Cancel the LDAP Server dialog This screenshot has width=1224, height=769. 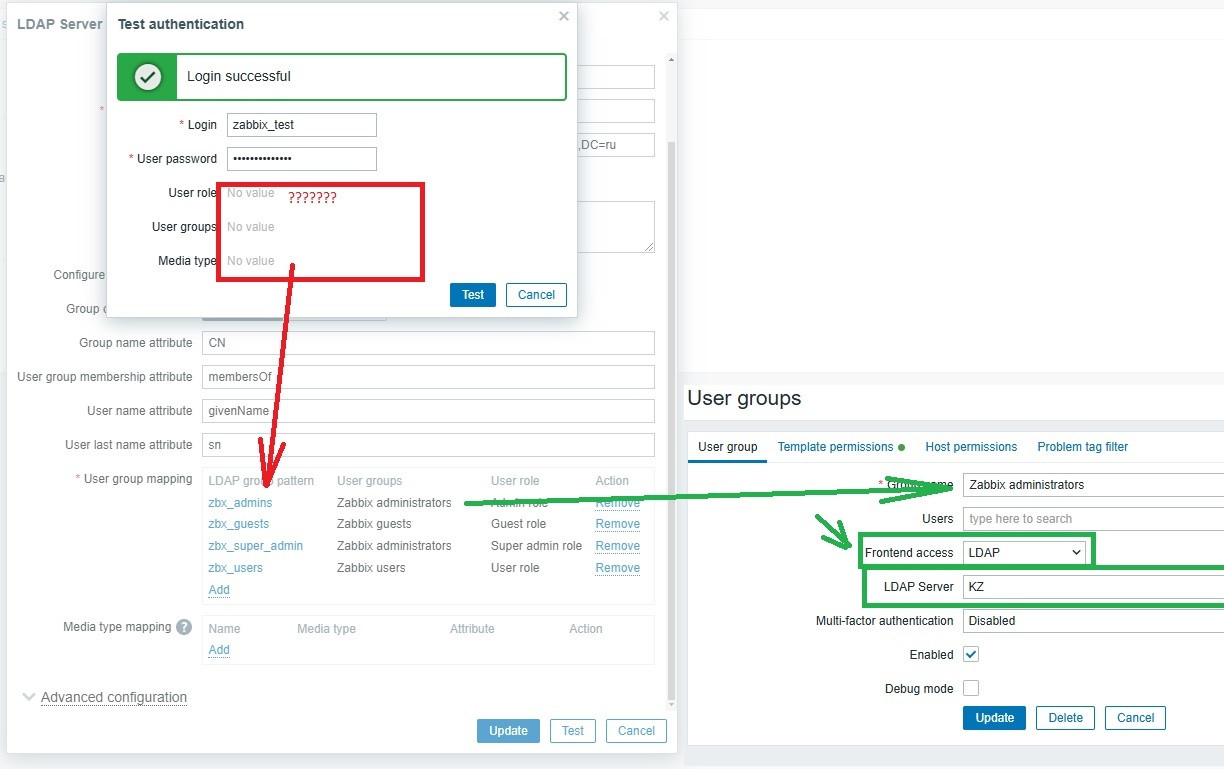[636, 731]
